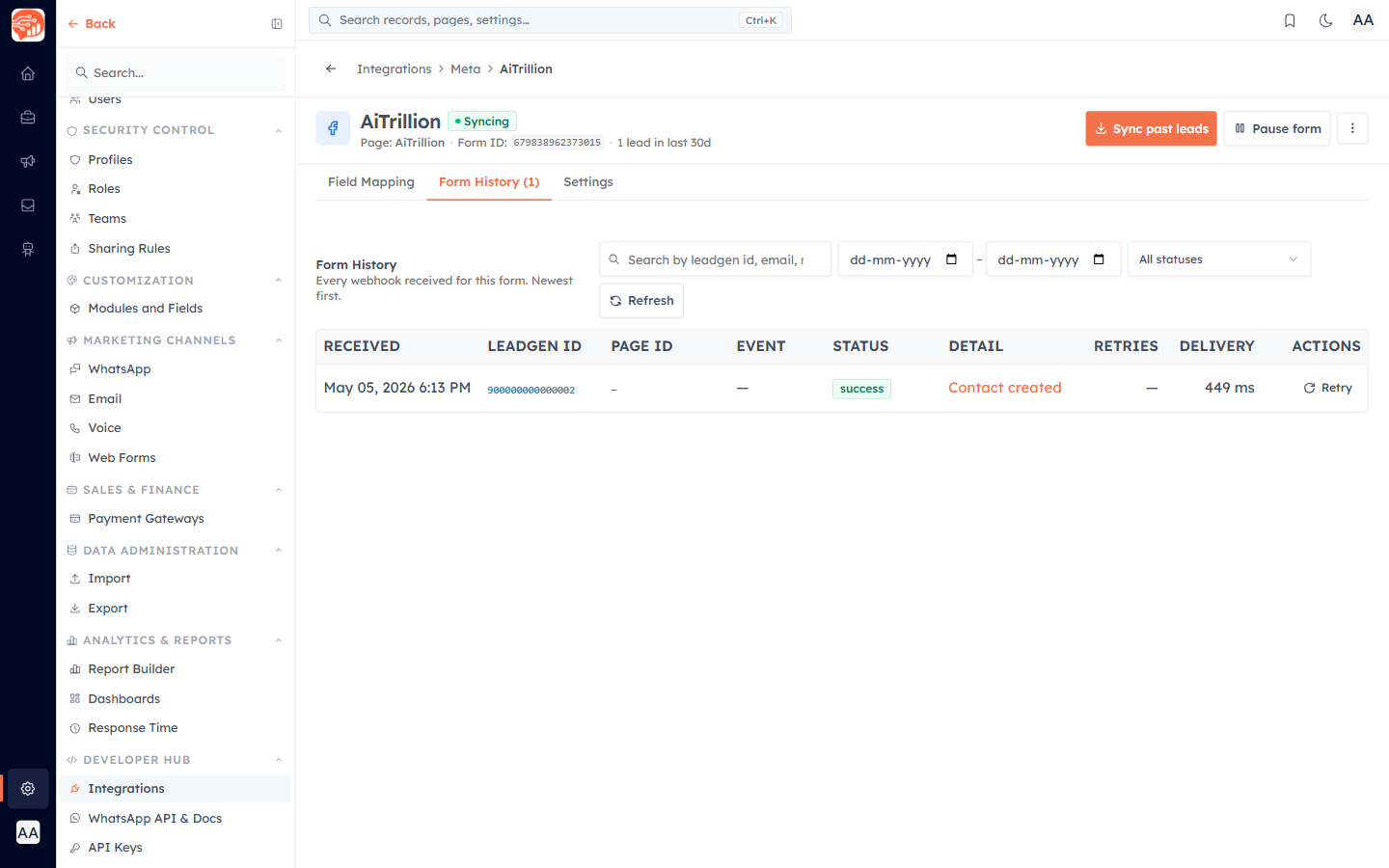Viewport: 1389px width, 868px height.
Task: Focus the global search records bar
Action: pos(550,20)
